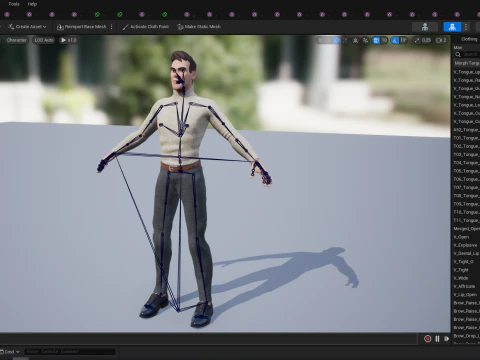Select the Merged_Open morph target
This screenshot has width=480, height=360.
(x=466, y=229)
